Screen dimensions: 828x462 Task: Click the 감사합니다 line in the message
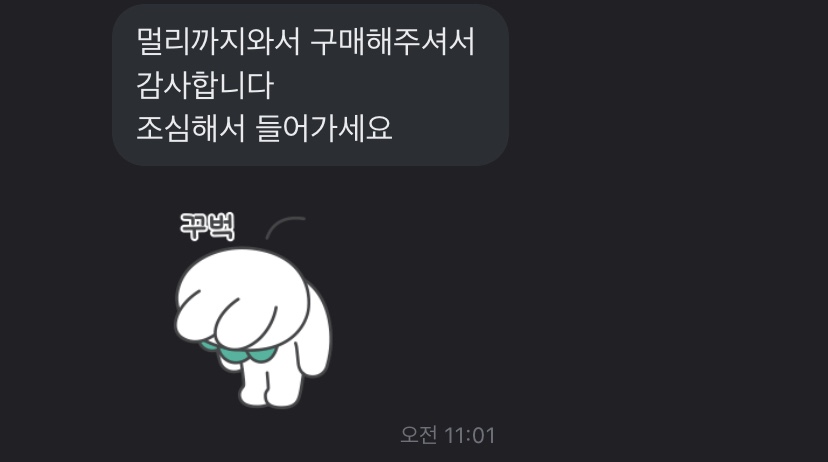pyautogui.click(x=205, y=85)
